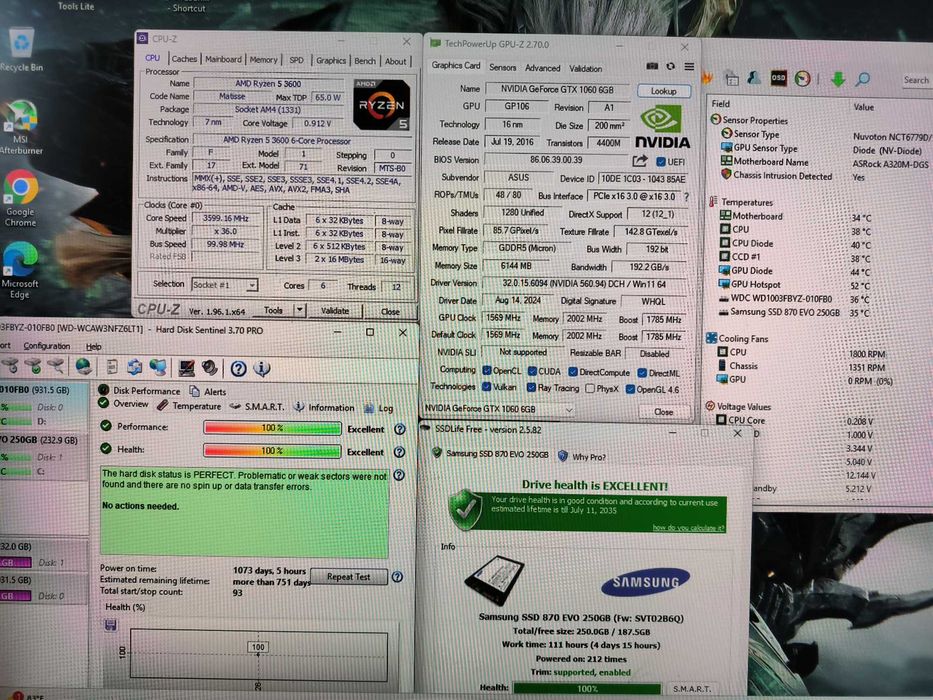Click the help icon beside the Repeat Test button

397,577
